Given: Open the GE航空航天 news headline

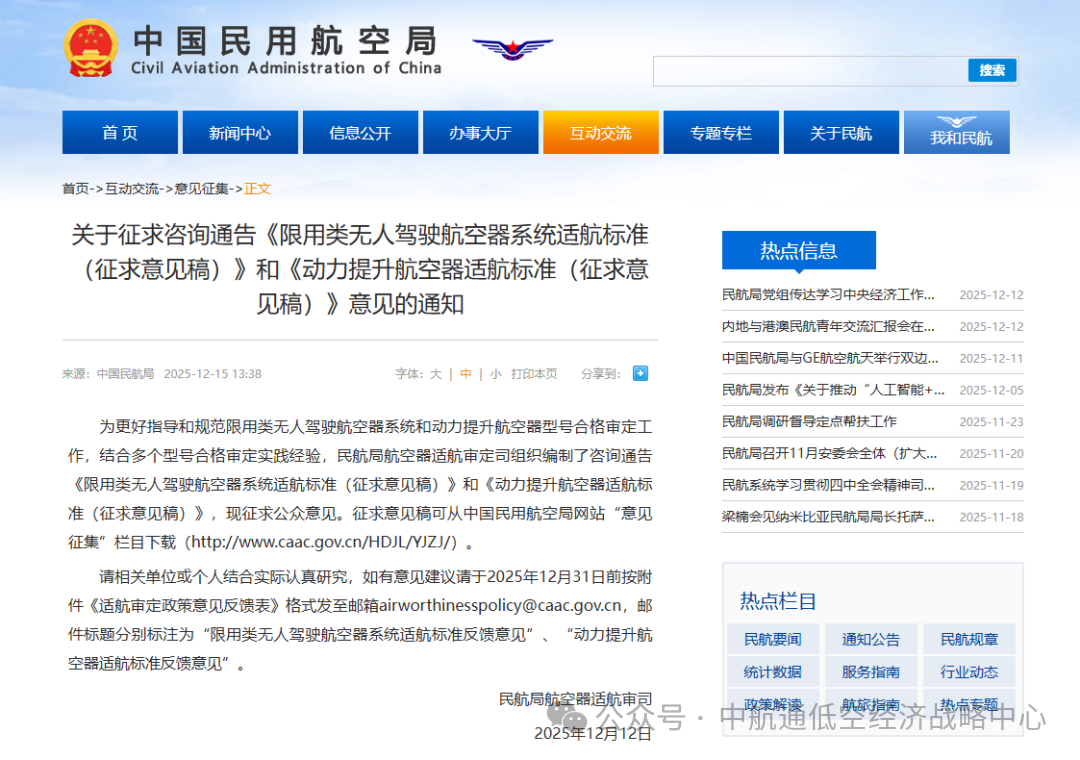Looking at the screenshot, I should click(830, 358).
